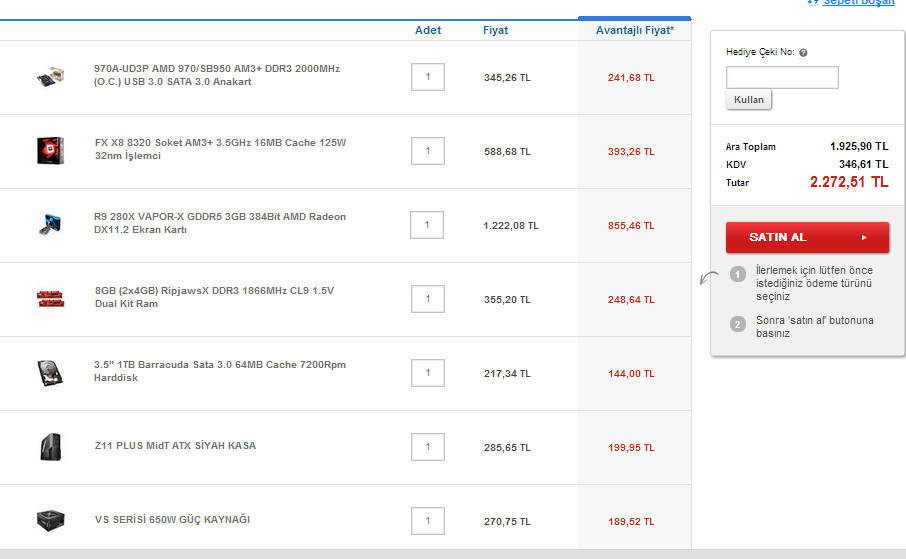Image resolution: width=906 pixels, height=559 pixels.
Task: Select quantity box for 970A-UD3P motherboard
Action: point(428,77)
